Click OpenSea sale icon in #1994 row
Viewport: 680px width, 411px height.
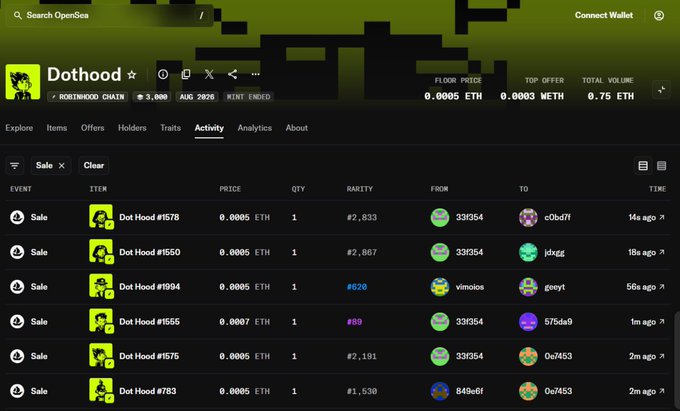17,287
